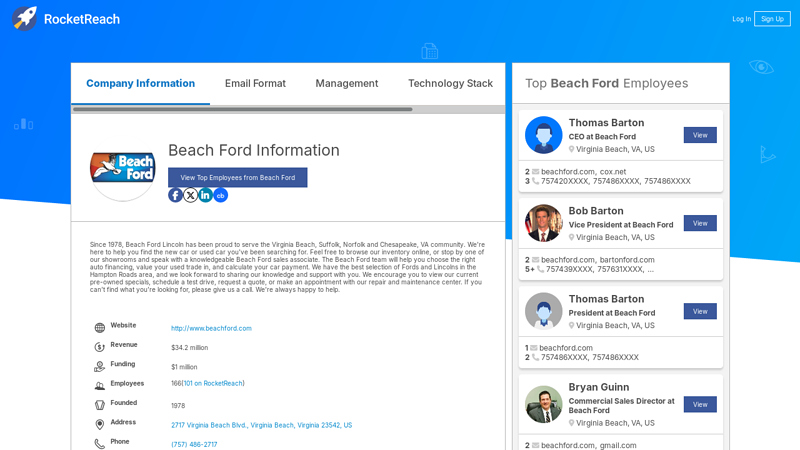The width and height of the screenshot is (800, 450).
Task: Click the Employees people icon
Action: [99, 386]
